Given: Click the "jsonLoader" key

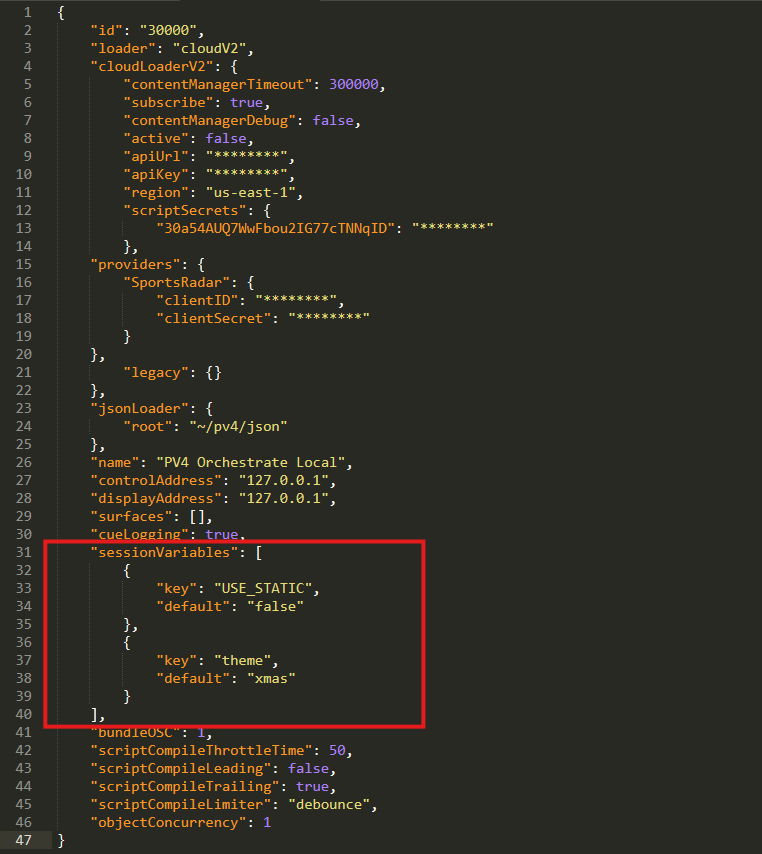Looking at the screenshot, I should coord(139,408).
